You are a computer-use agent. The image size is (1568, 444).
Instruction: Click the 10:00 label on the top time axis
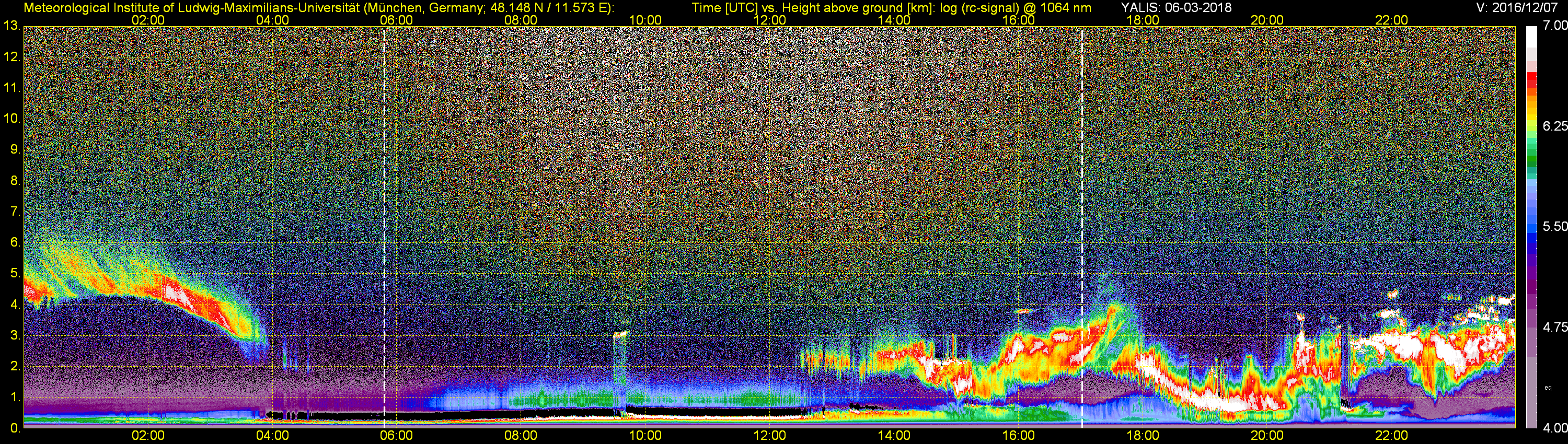click(x=645, y=20)
